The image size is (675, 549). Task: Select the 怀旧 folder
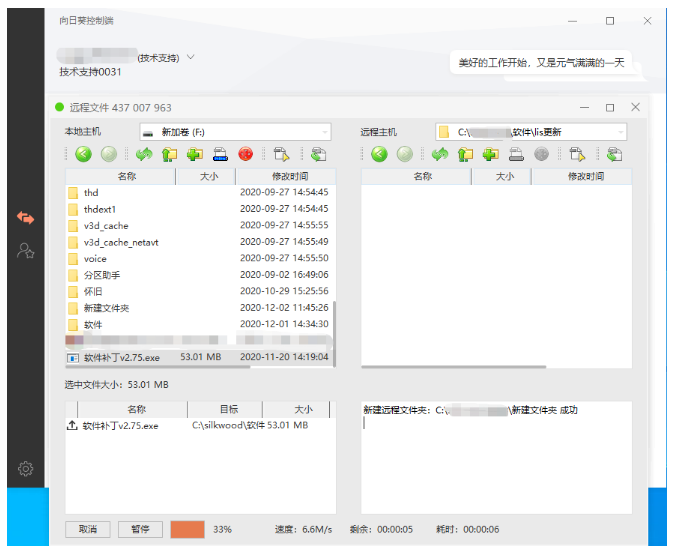(x=200, y=292)
